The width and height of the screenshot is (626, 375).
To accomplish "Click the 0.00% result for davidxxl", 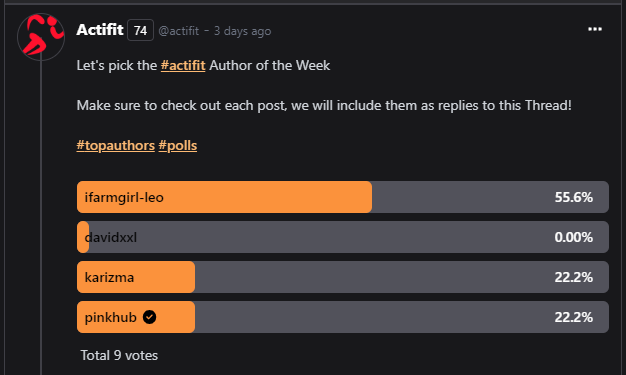I will tap(573, 237).
